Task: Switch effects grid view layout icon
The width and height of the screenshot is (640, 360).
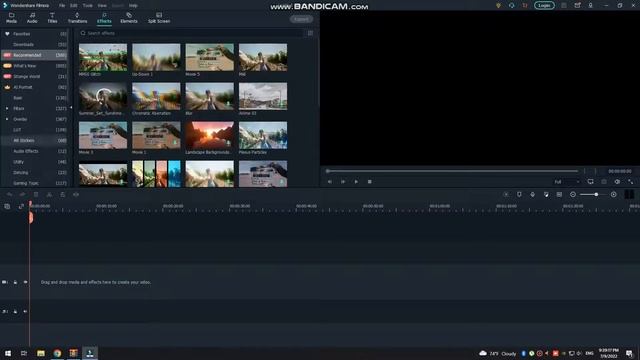Action: pos(310,33)
